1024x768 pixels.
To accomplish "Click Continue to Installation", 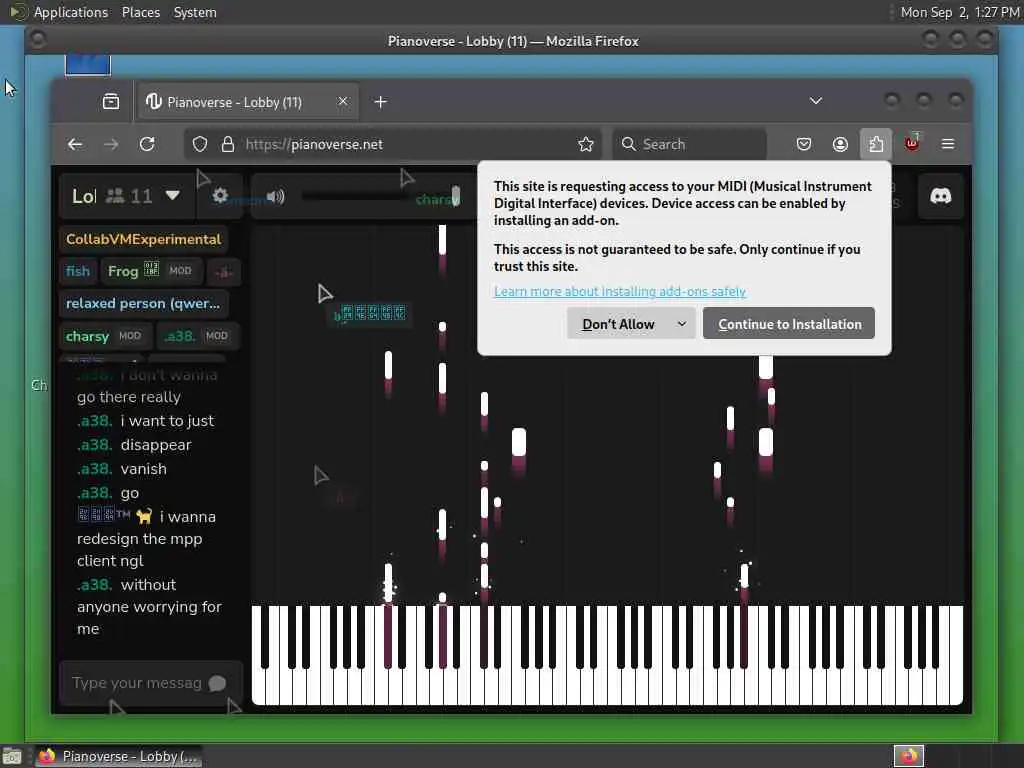I will point(789,324).
